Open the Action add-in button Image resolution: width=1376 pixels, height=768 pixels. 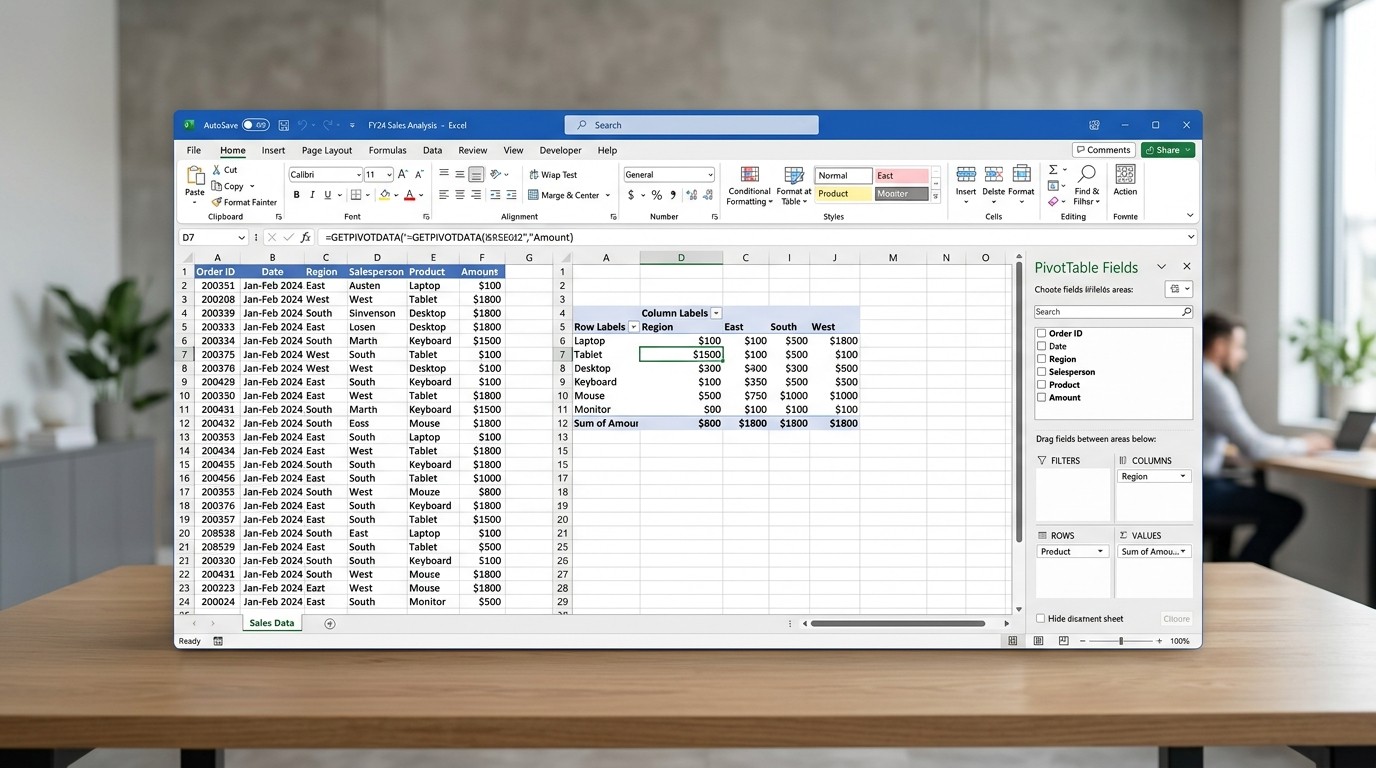coord(1125,180)
